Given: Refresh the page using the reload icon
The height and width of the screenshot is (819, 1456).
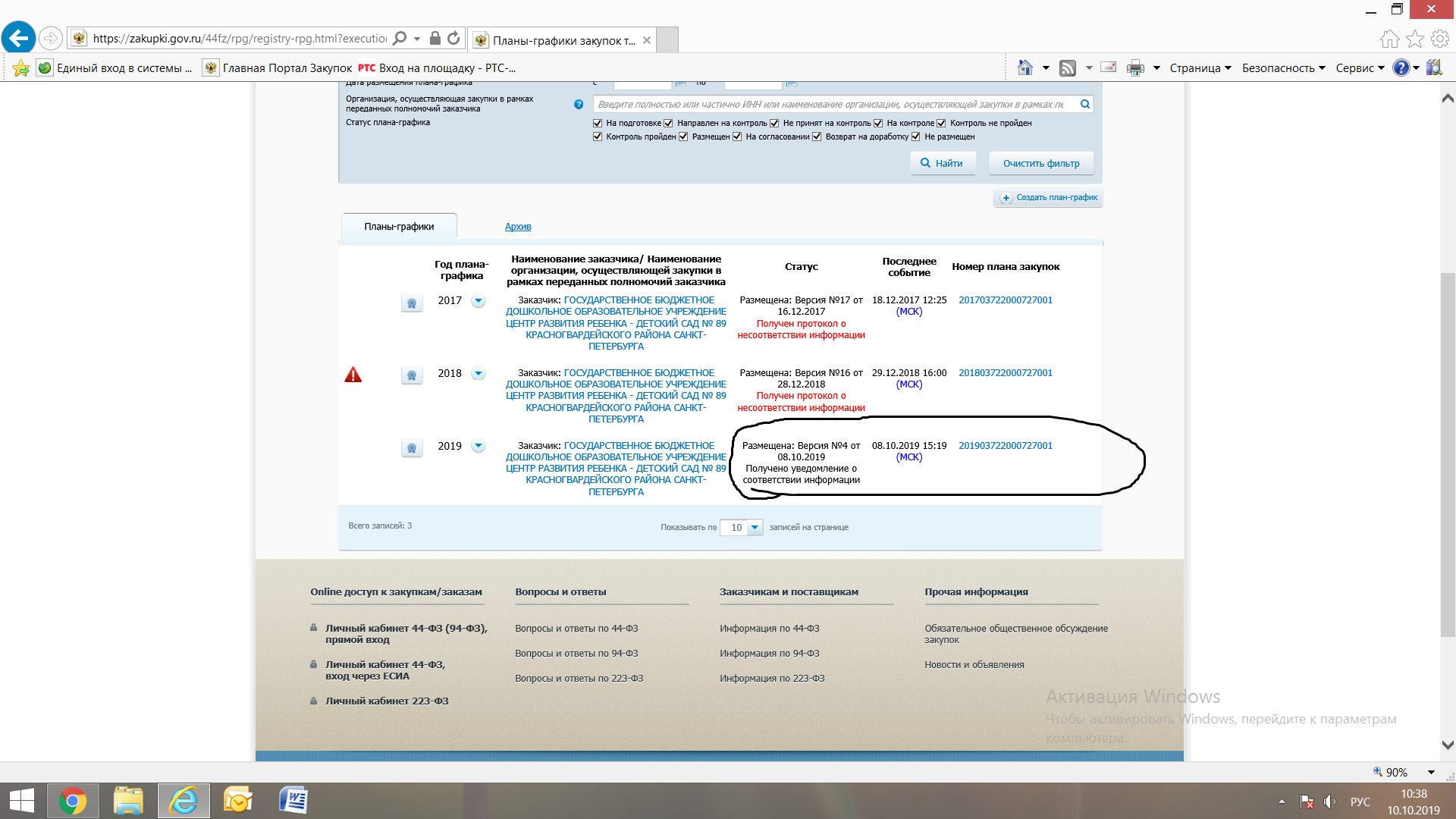Looking at the screenshot, I should tap(453, 38).
